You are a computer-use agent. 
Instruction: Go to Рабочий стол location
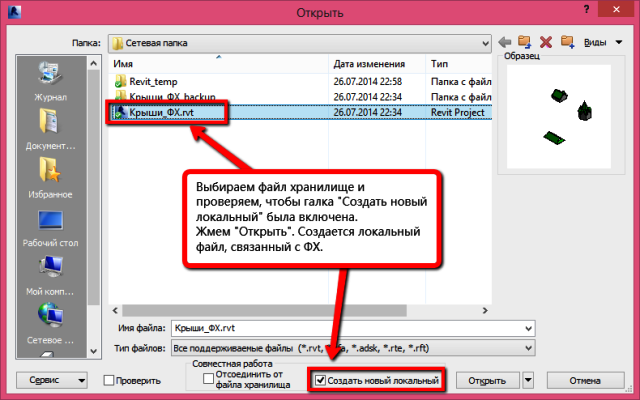(50, 228)
